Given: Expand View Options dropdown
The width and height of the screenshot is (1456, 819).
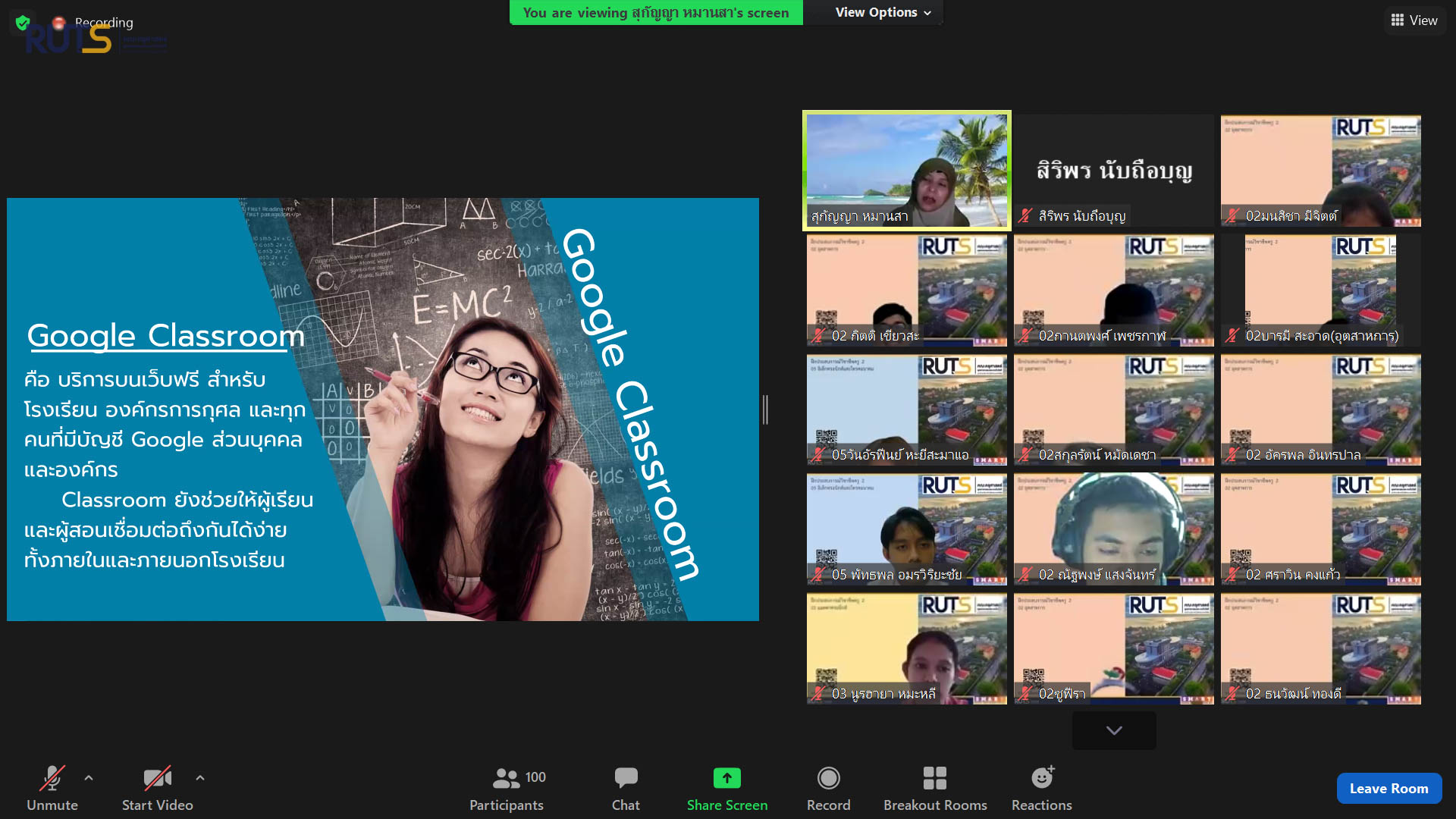Looking at the screenshot, I should pos(883,12).
